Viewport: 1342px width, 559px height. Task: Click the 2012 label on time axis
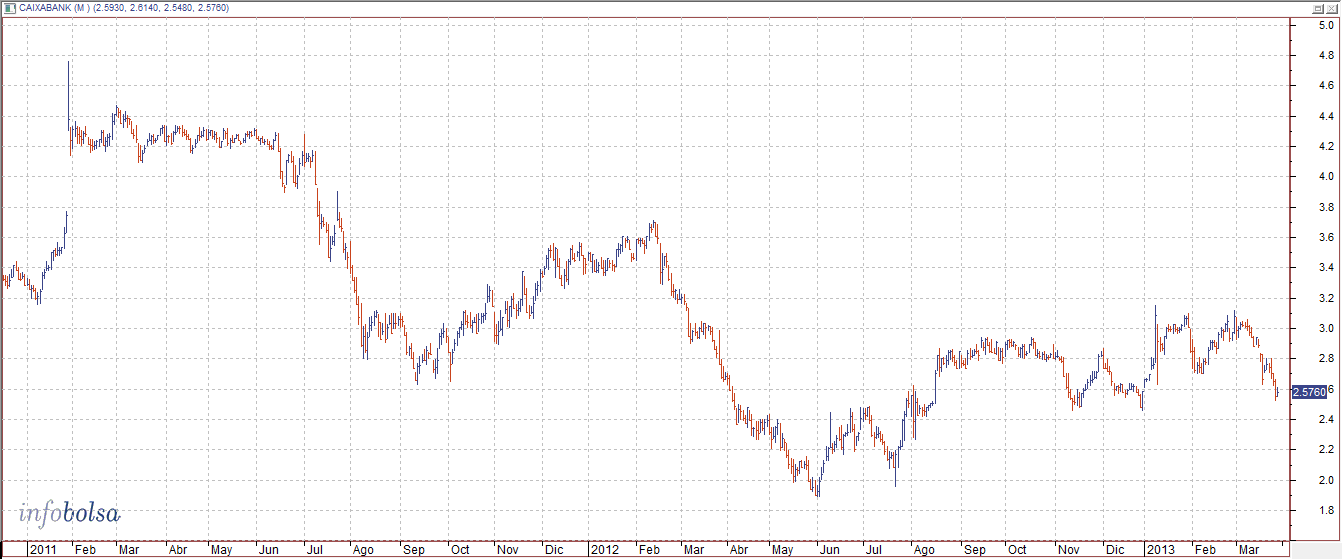tap(603, 550)
